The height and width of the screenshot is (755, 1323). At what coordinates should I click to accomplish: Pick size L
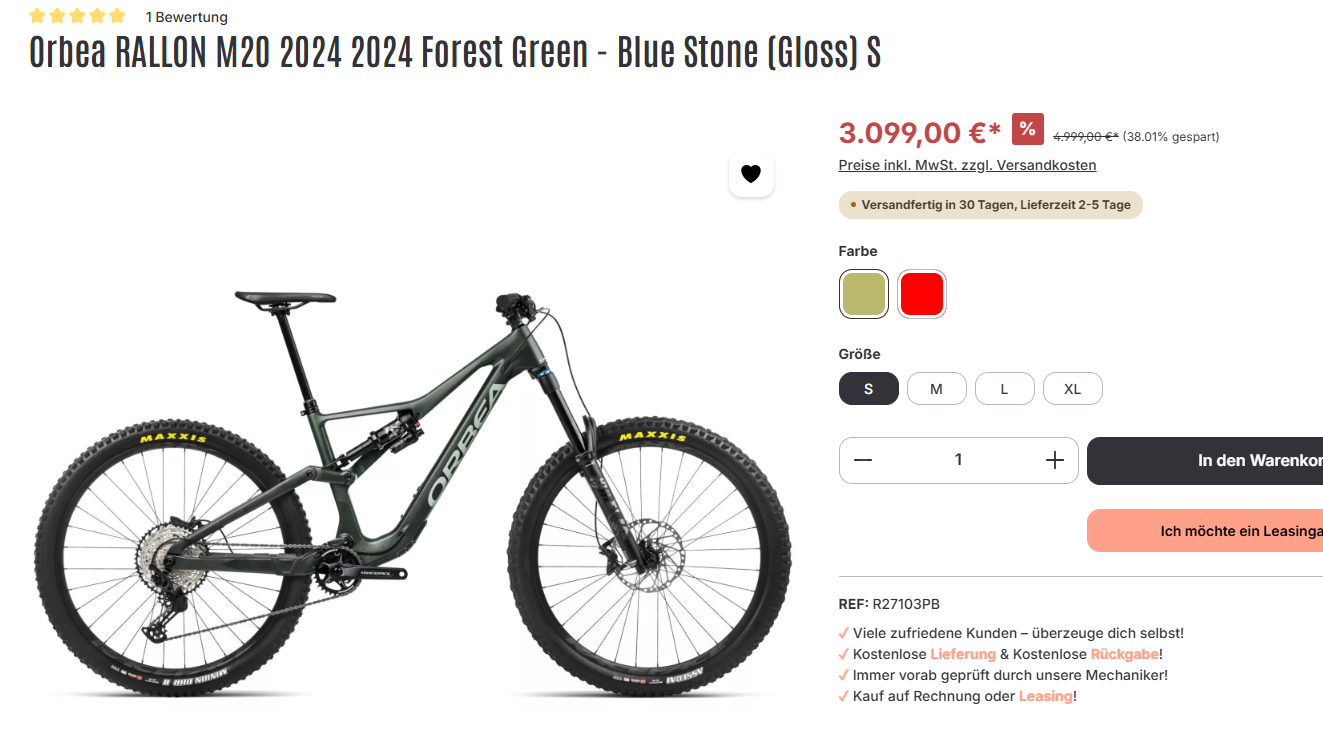pos(1004,389)
